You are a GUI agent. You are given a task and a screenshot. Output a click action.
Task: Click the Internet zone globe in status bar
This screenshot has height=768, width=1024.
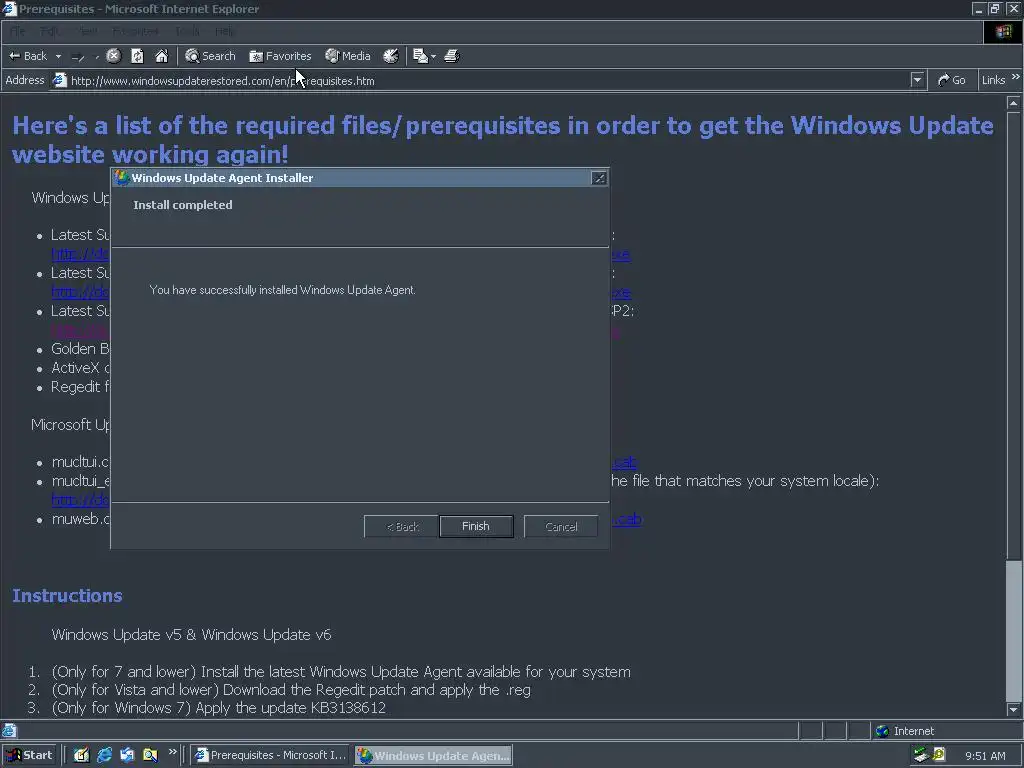[882, 731]
